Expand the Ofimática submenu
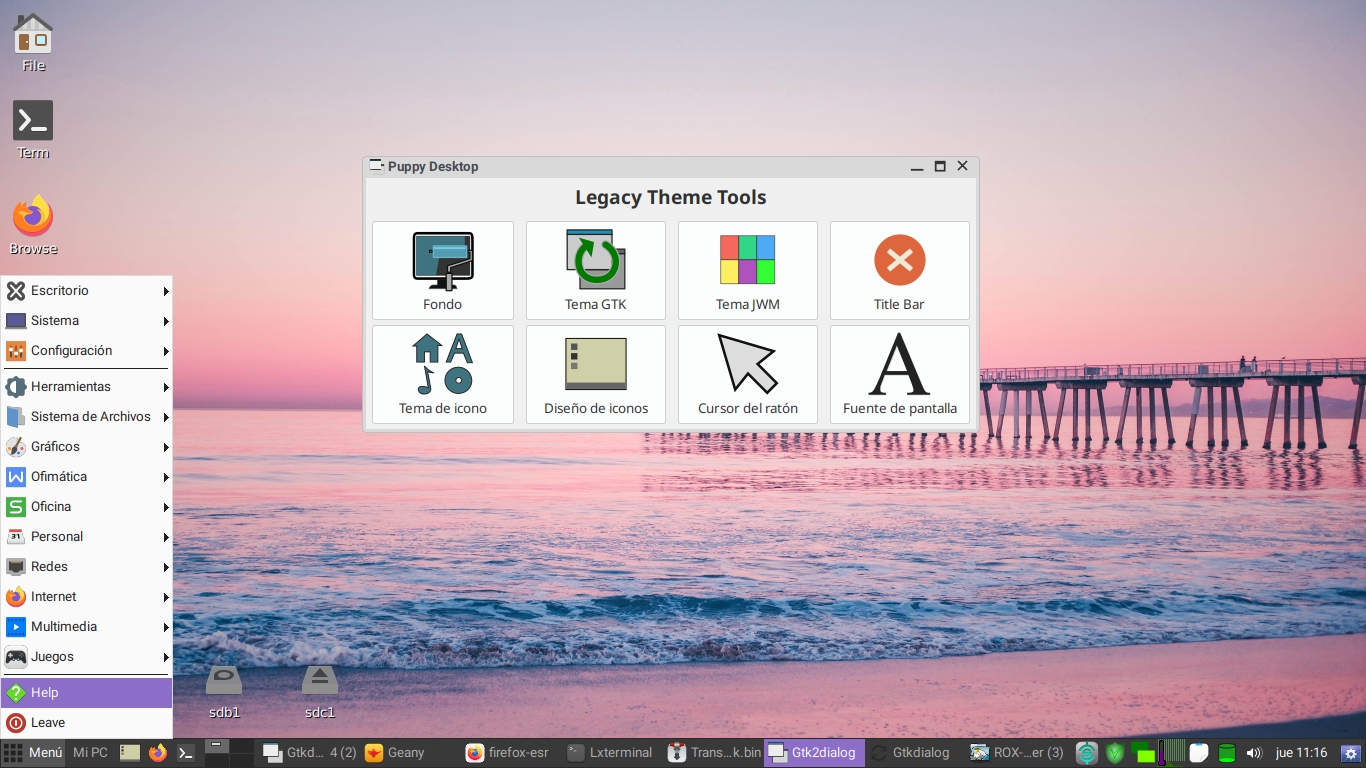1366x768 pixels. [x=86, y=477]
